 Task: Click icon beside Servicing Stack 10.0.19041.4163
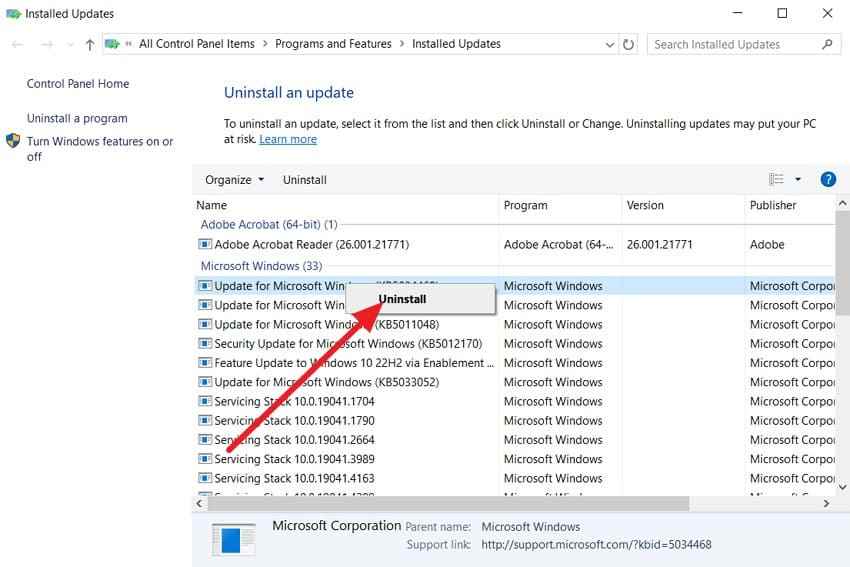pos(205,478)
